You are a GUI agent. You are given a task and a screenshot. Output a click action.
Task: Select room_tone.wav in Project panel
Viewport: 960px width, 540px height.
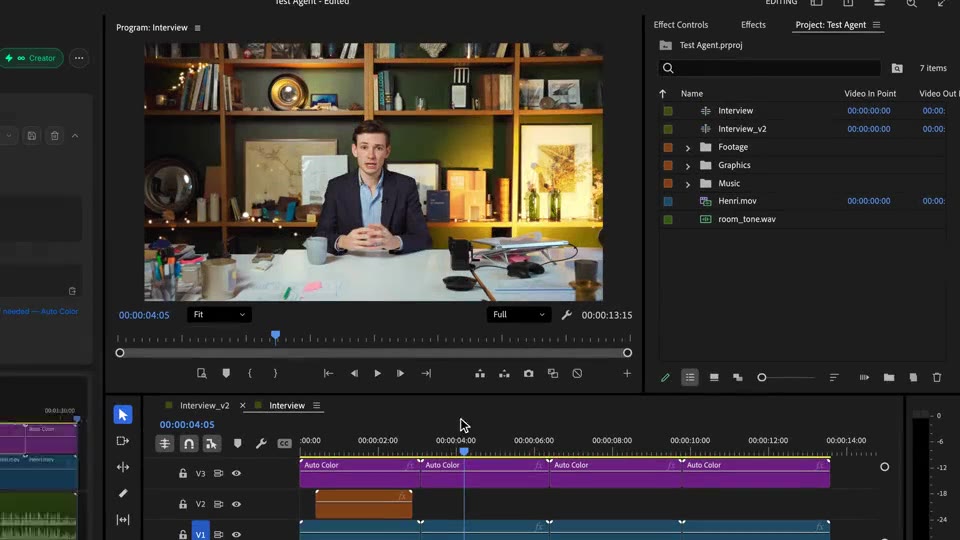(747, 219)
